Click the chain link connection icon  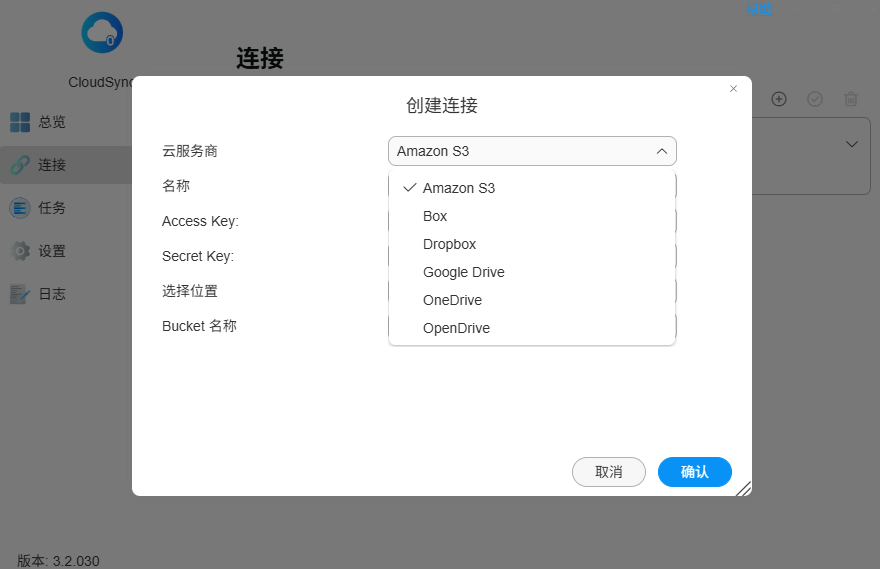[20, 165]
